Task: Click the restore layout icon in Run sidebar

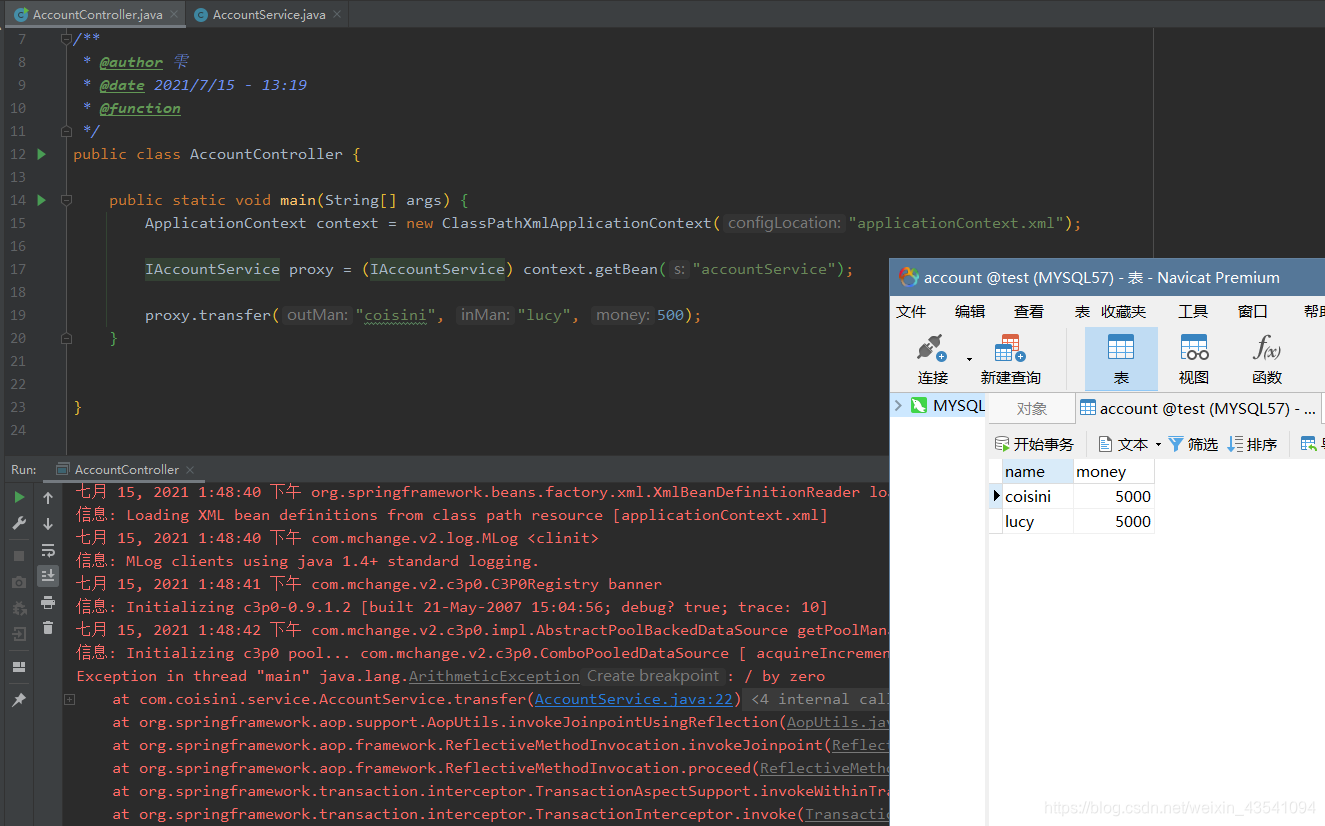Action: (19, 667)
